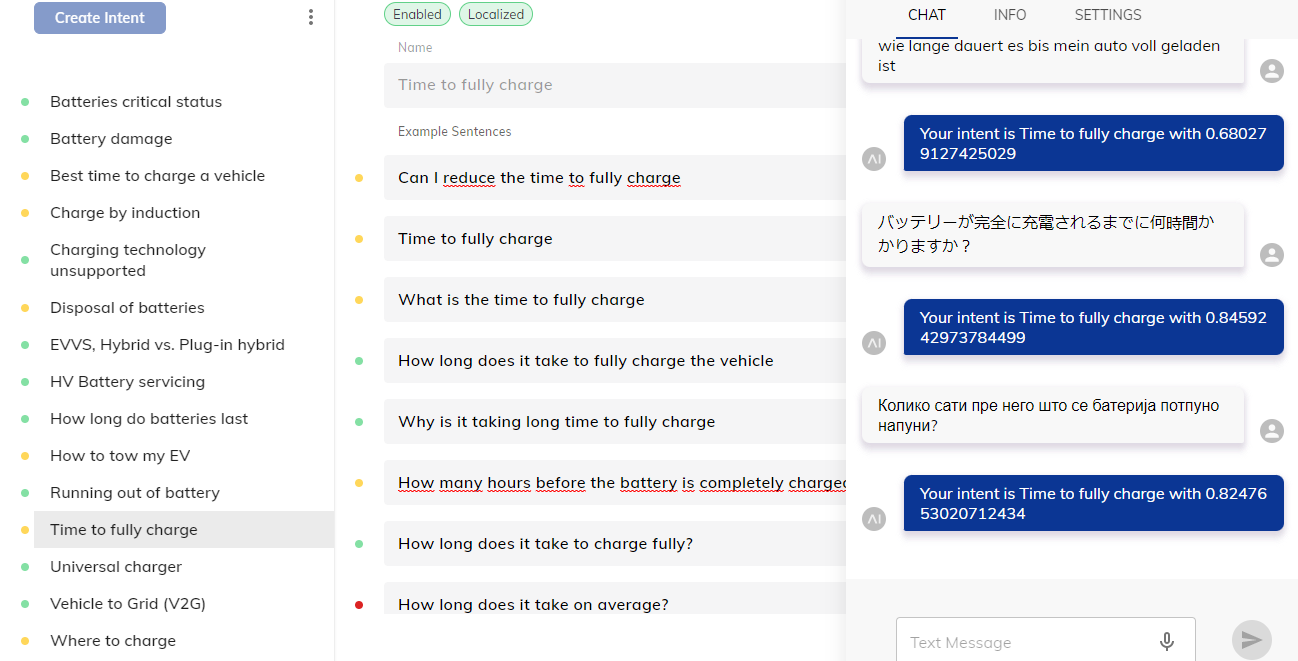Select the CHAT tab

[x=926, y=15]
